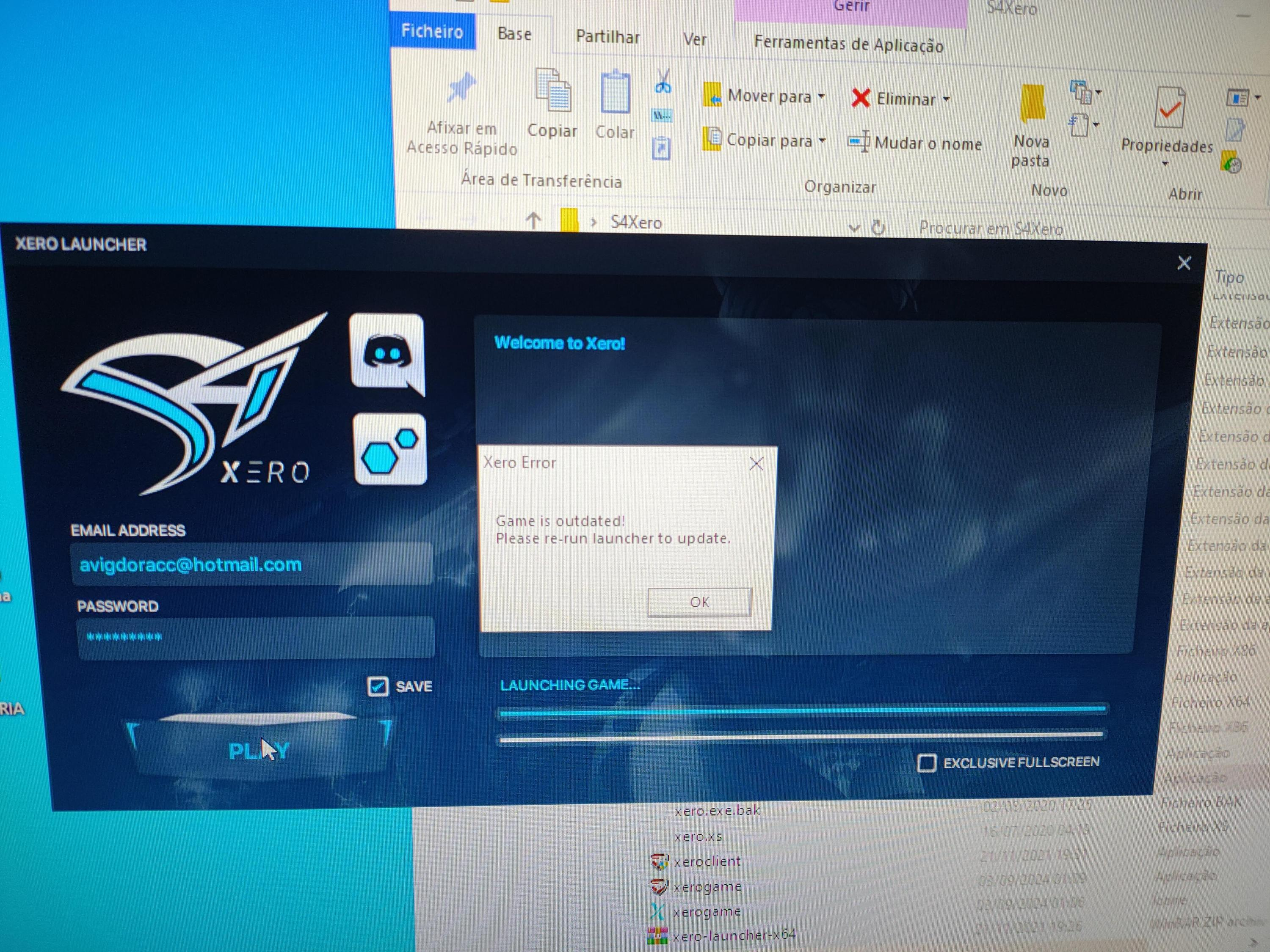The width and height of the screenshot is (1270, 952).
Task: Enable the EXCLUSIVE FULLSCREEN checkbox
Action: (x=926, y=762)
